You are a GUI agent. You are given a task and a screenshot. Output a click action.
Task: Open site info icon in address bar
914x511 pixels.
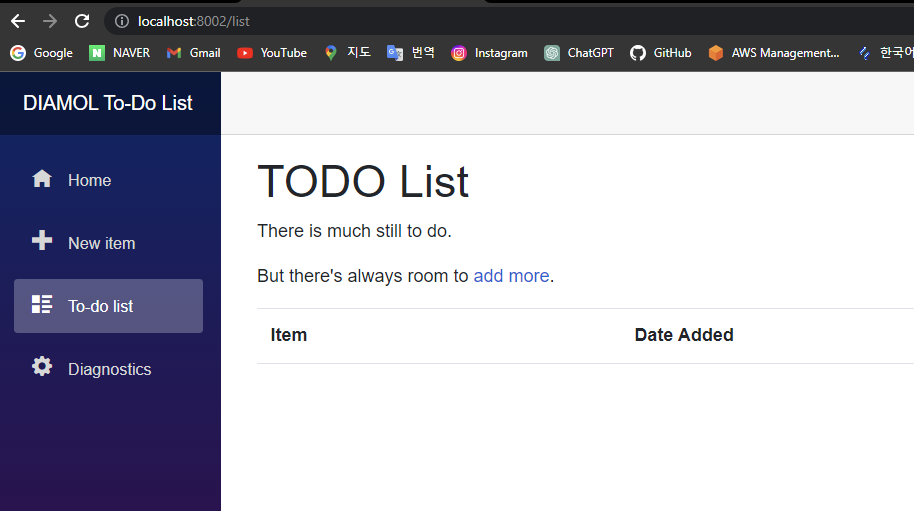tap(122, 22)
